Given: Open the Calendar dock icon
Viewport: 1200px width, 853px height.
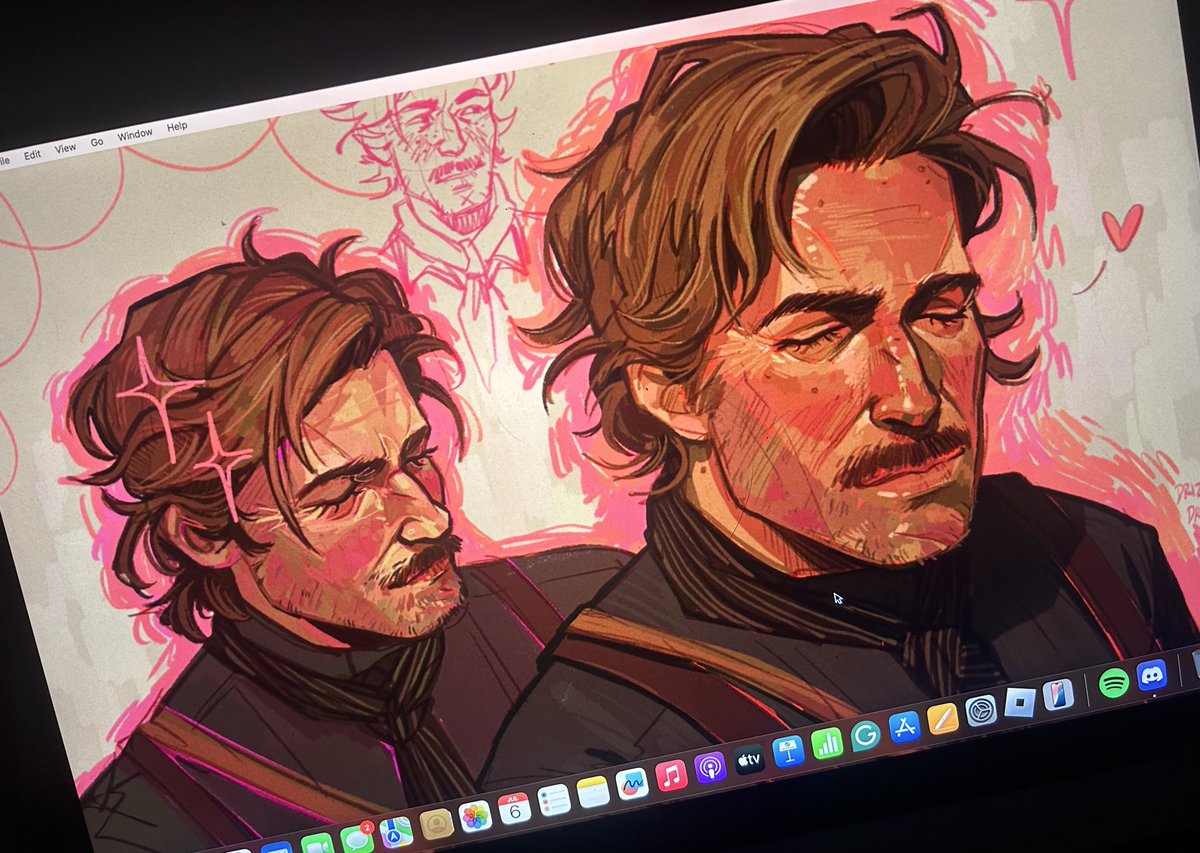Looking at the screenshot, I should point(514,807).
